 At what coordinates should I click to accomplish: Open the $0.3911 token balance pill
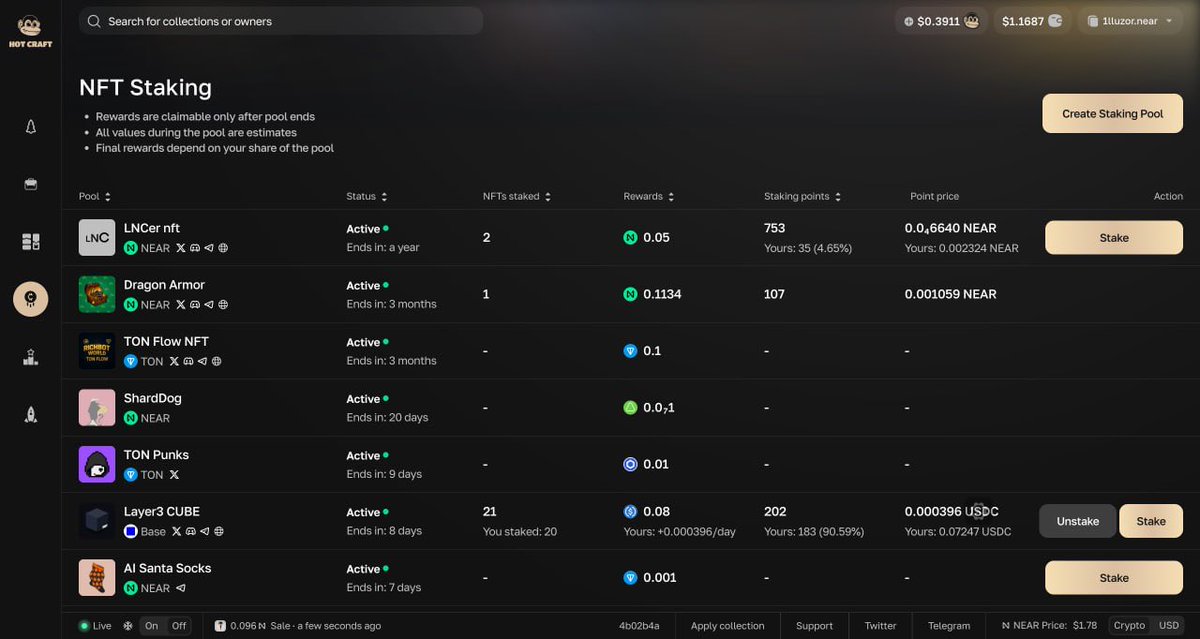pyautogui.click(x=941, y=21)
